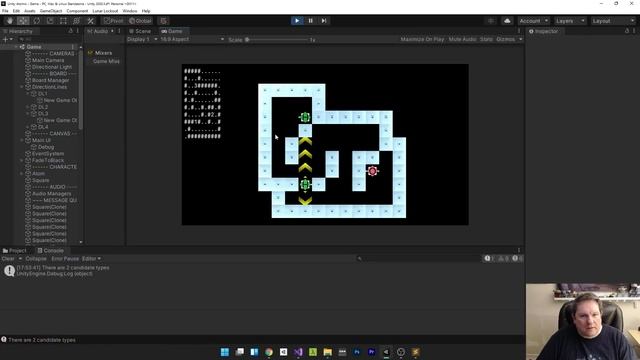
Task: Click the Step frame button
Action: [324, 21]
